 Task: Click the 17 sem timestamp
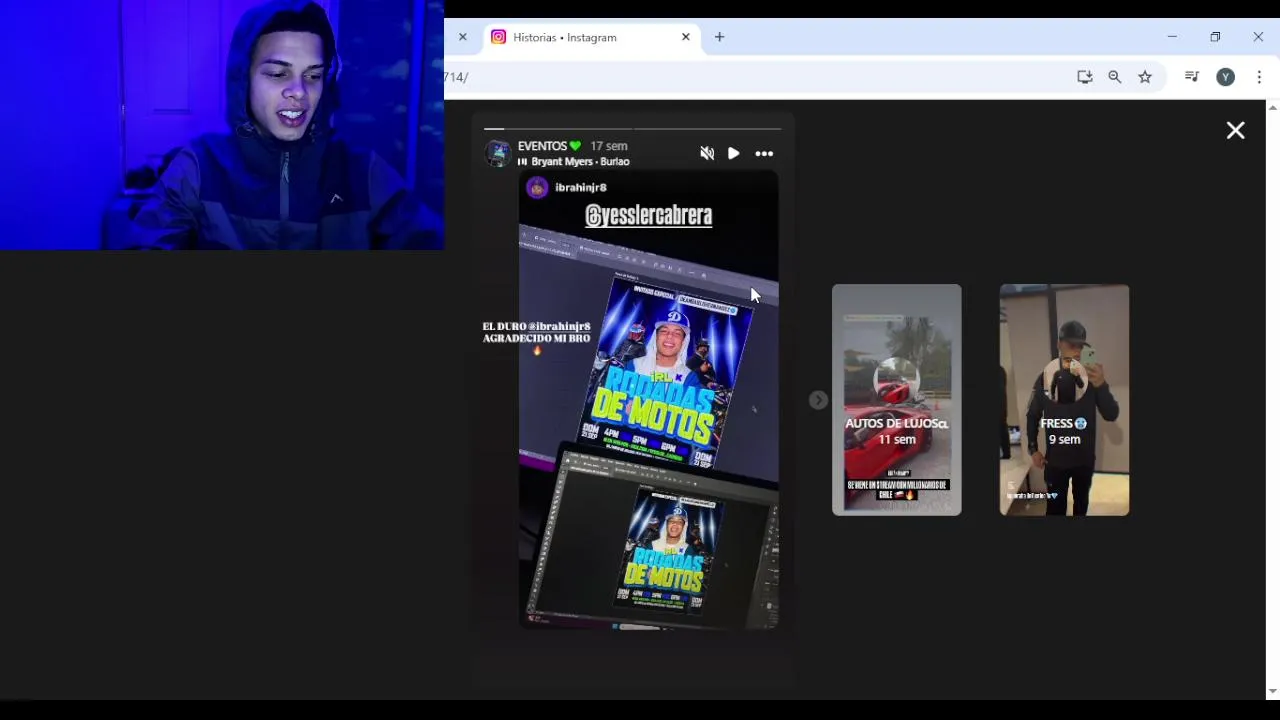pos(609,146)
